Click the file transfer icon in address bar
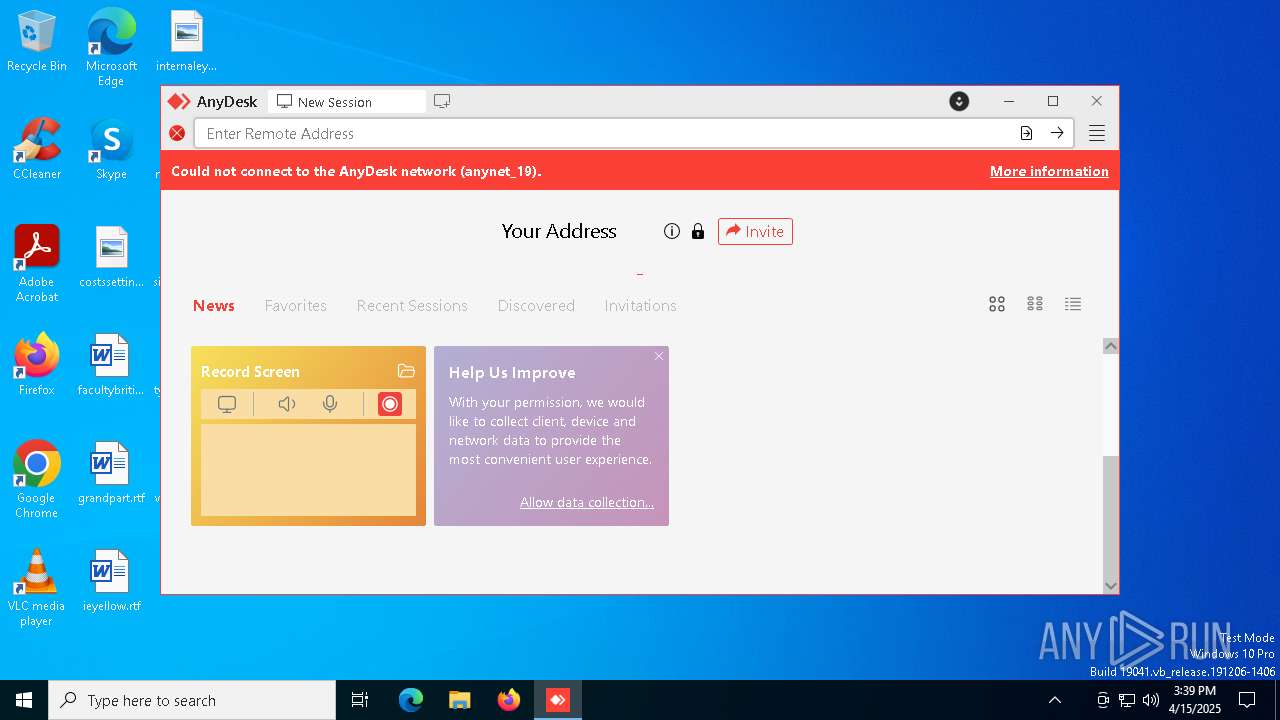Viewport: 1280px width, 720px height. pos(1026,133)
